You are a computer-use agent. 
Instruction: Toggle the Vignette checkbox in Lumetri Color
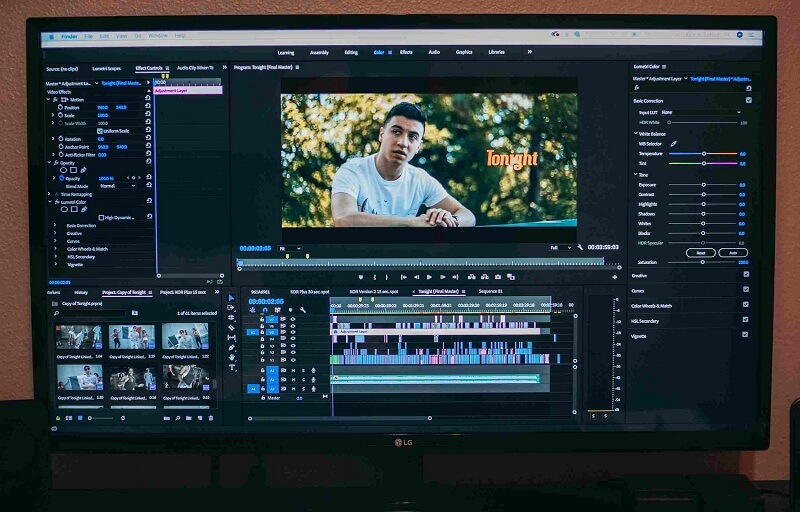746,336
